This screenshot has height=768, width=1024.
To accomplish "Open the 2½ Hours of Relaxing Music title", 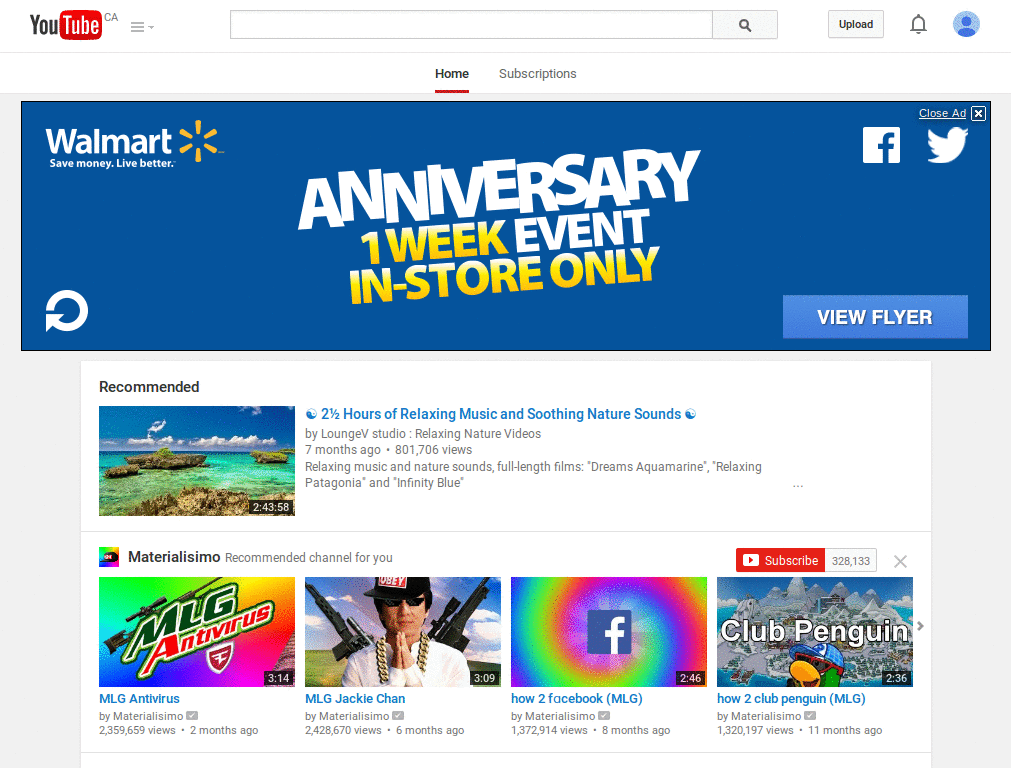I will coord(500,414).
